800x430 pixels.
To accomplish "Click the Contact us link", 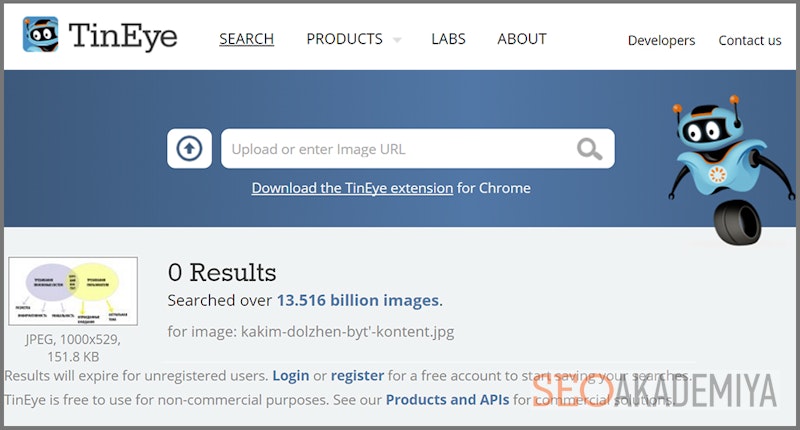I will (750, 40).
